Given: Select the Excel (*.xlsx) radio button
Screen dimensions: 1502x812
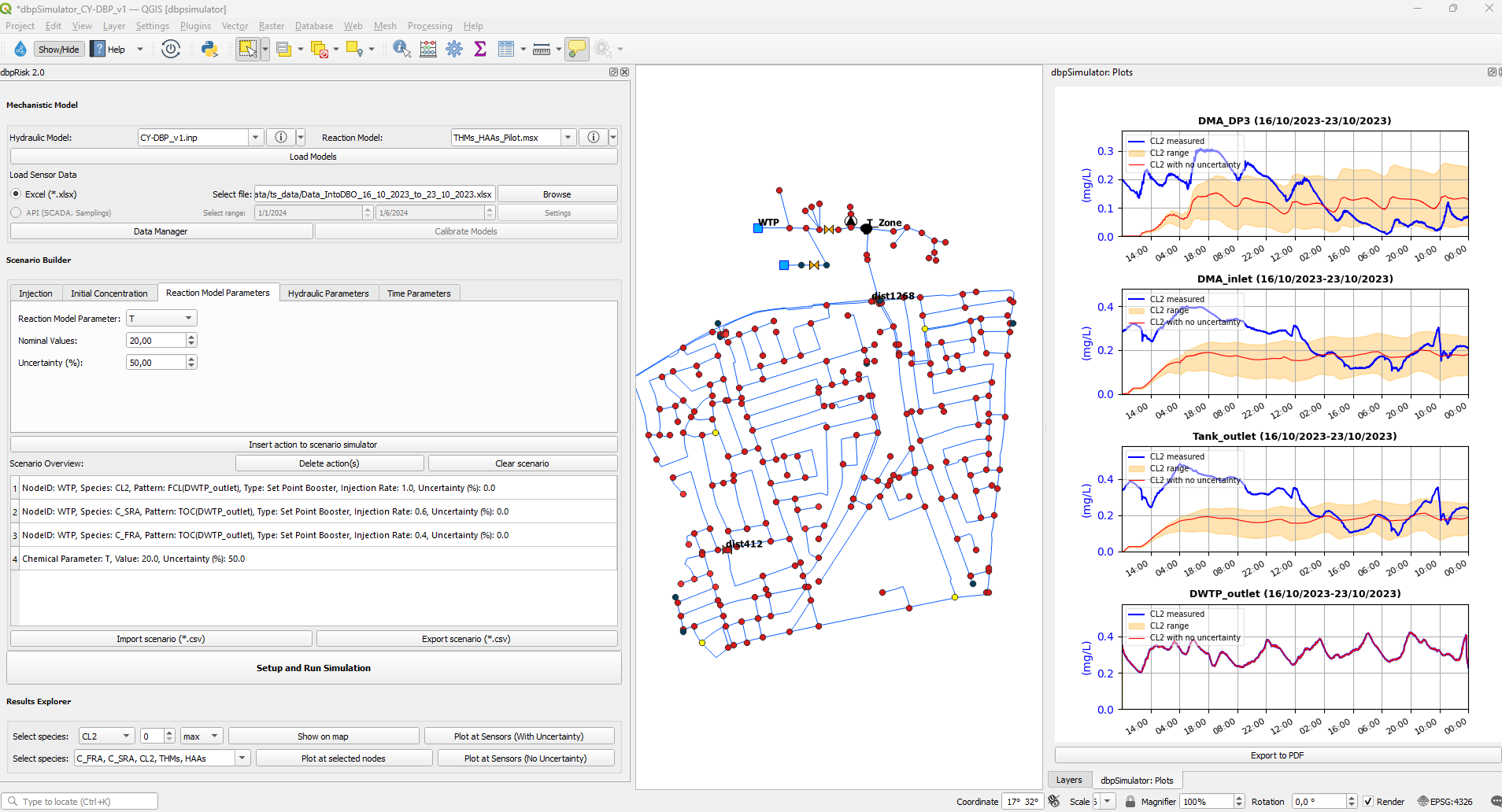Looking at the screenshot, I should [16, 194].
